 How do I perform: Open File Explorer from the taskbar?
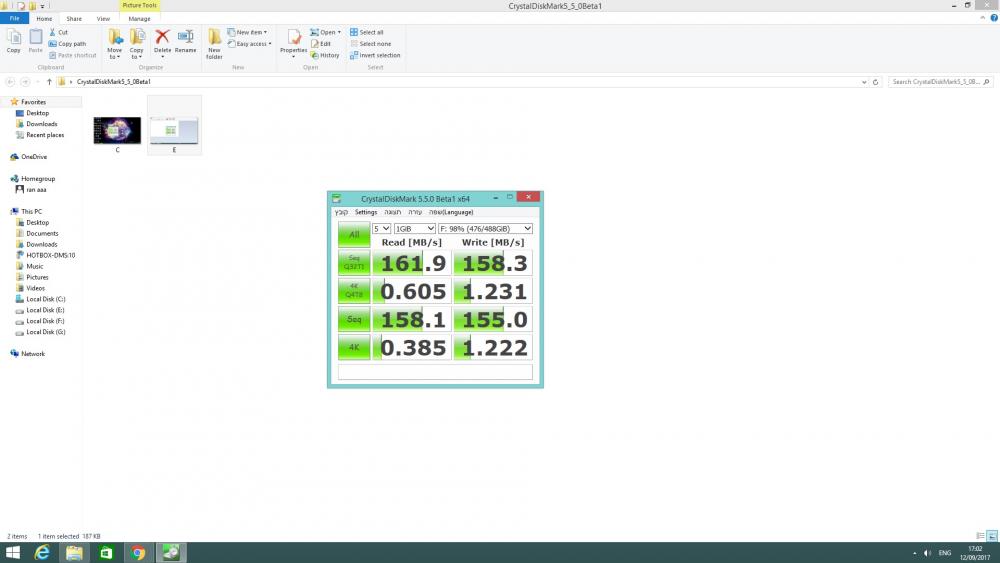[74, 553]
